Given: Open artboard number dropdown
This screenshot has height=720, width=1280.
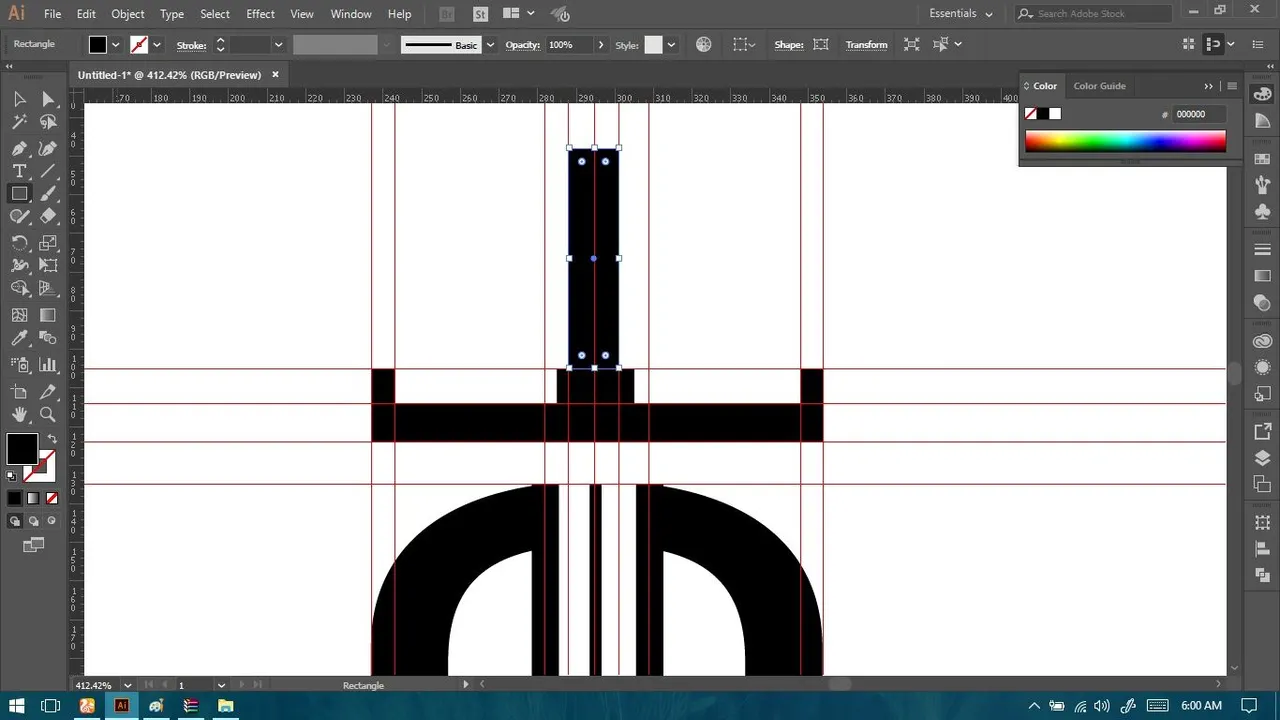Looking at the screenshot, I should pos(221,685).
